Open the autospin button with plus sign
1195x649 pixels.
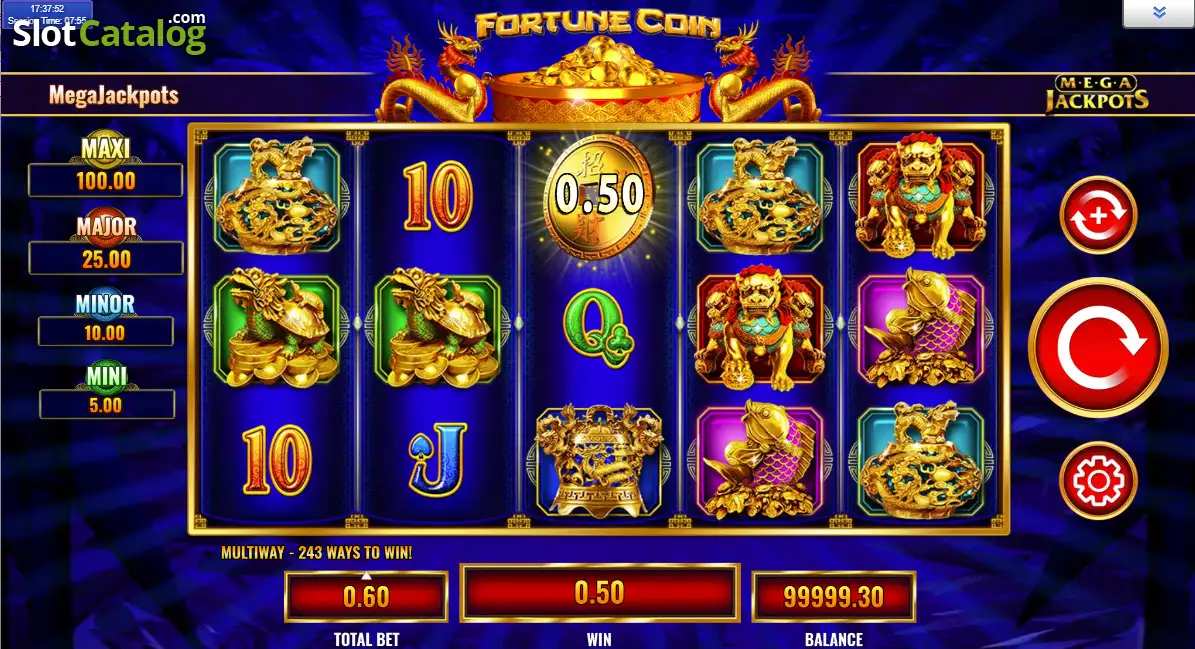(1098, 215)
